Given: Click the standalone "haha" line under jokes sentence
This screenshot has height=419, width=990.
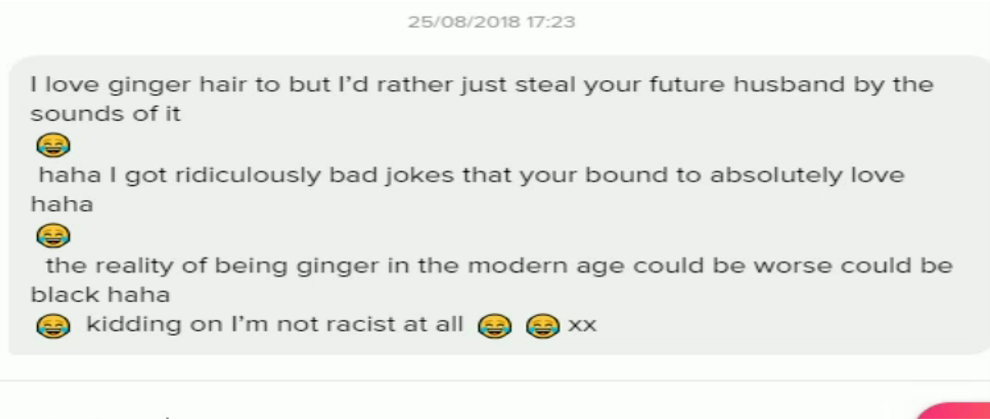Looking at the screenshot, I should (x=62, y=204).
